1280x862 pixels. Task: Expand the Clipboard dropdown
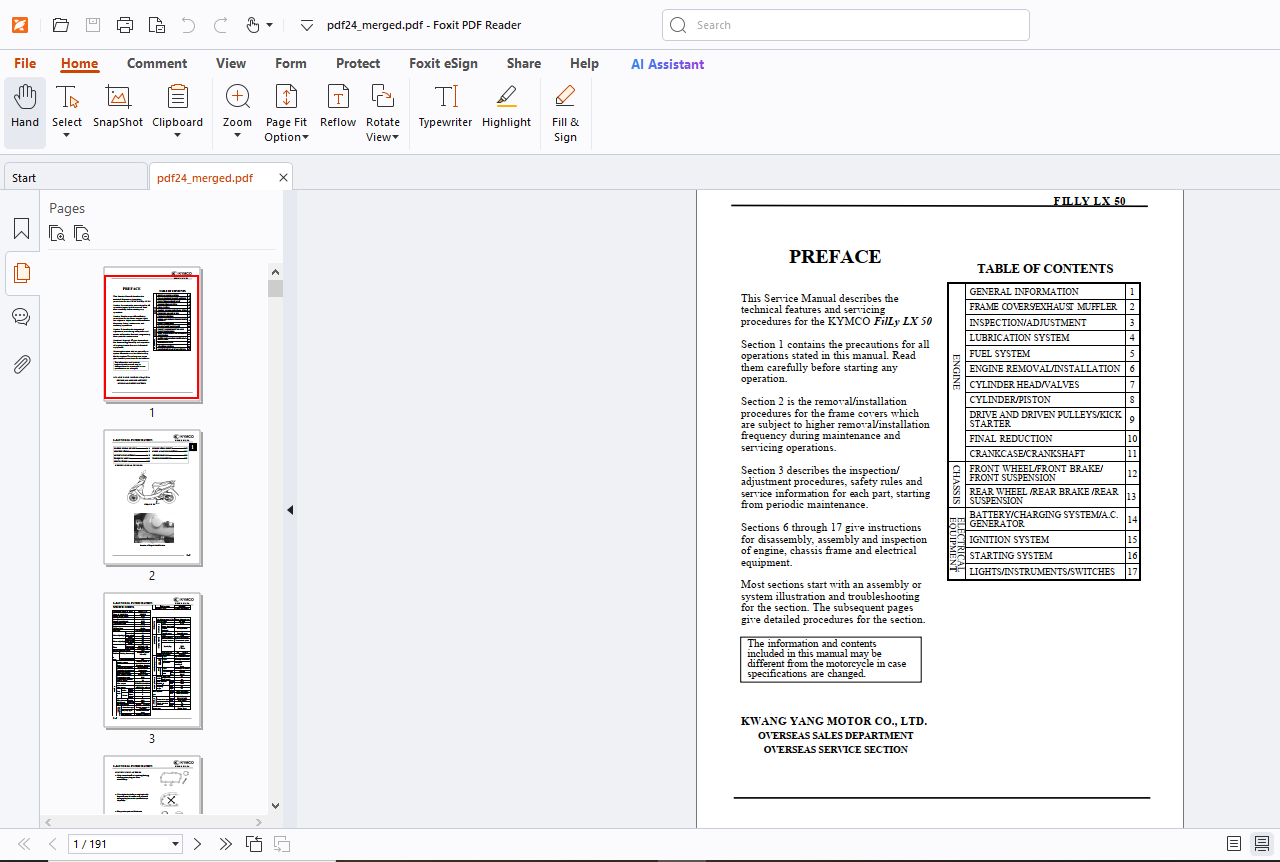(x=177, y=137)
